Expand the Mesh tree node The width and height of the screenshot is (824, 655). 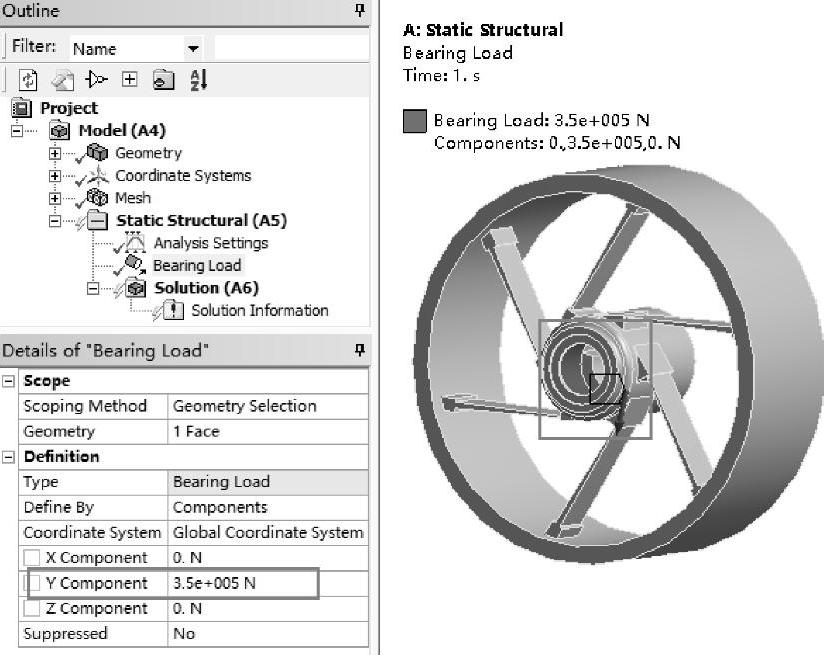click(x=55, y=197)
